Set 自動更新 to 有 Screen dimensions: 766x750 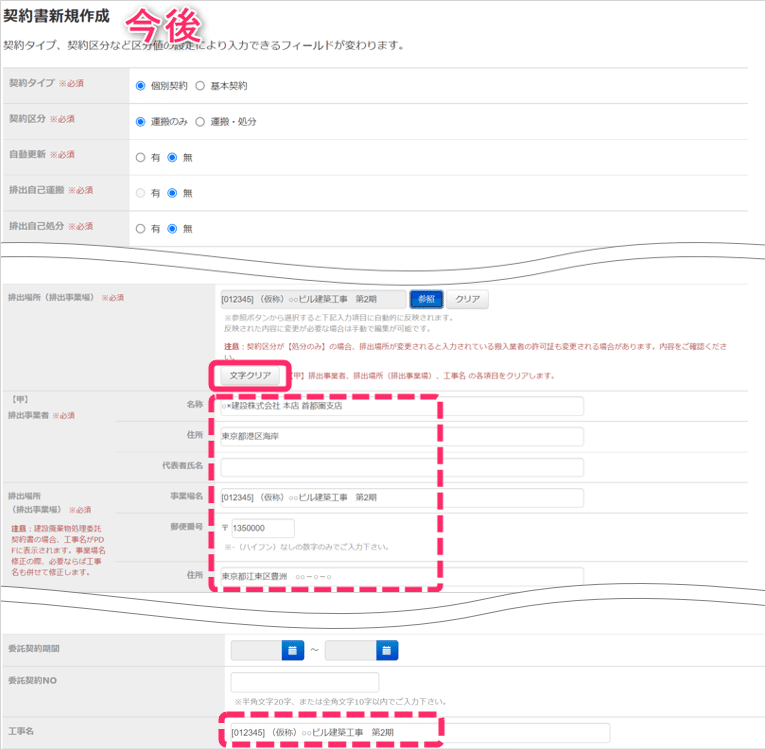coord(141,157)
